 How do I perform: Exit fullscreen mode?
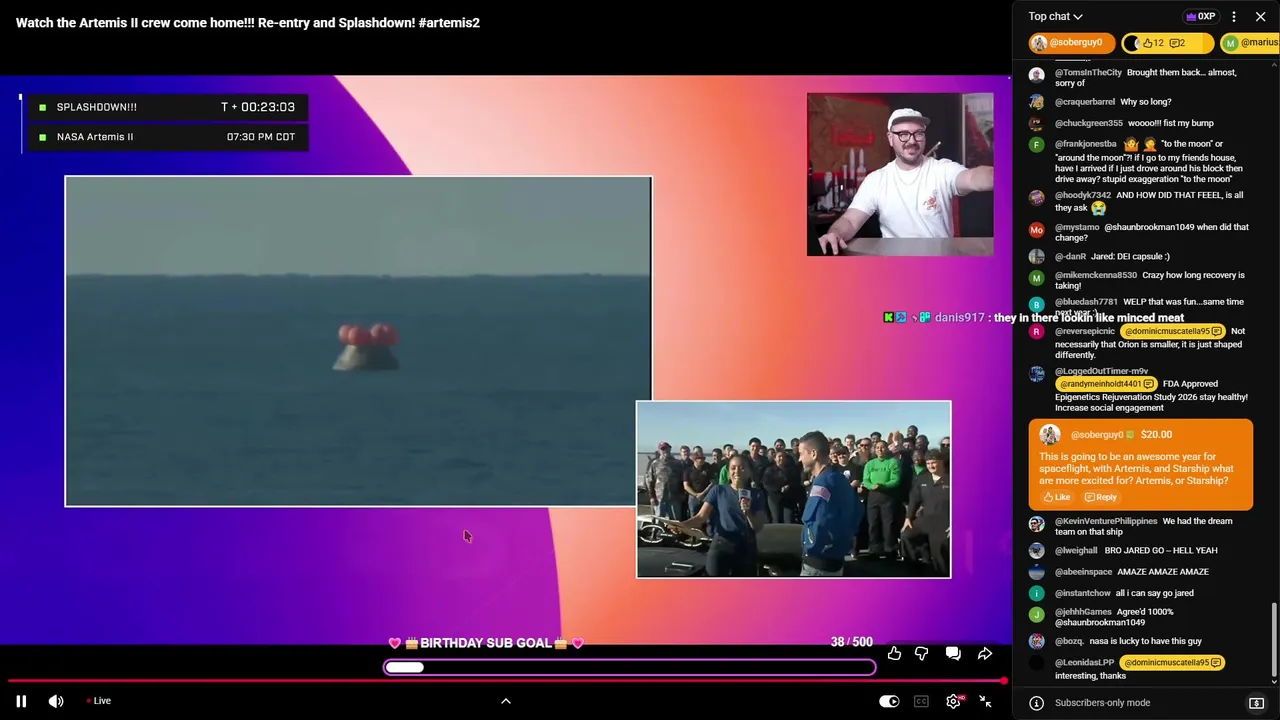986,701
